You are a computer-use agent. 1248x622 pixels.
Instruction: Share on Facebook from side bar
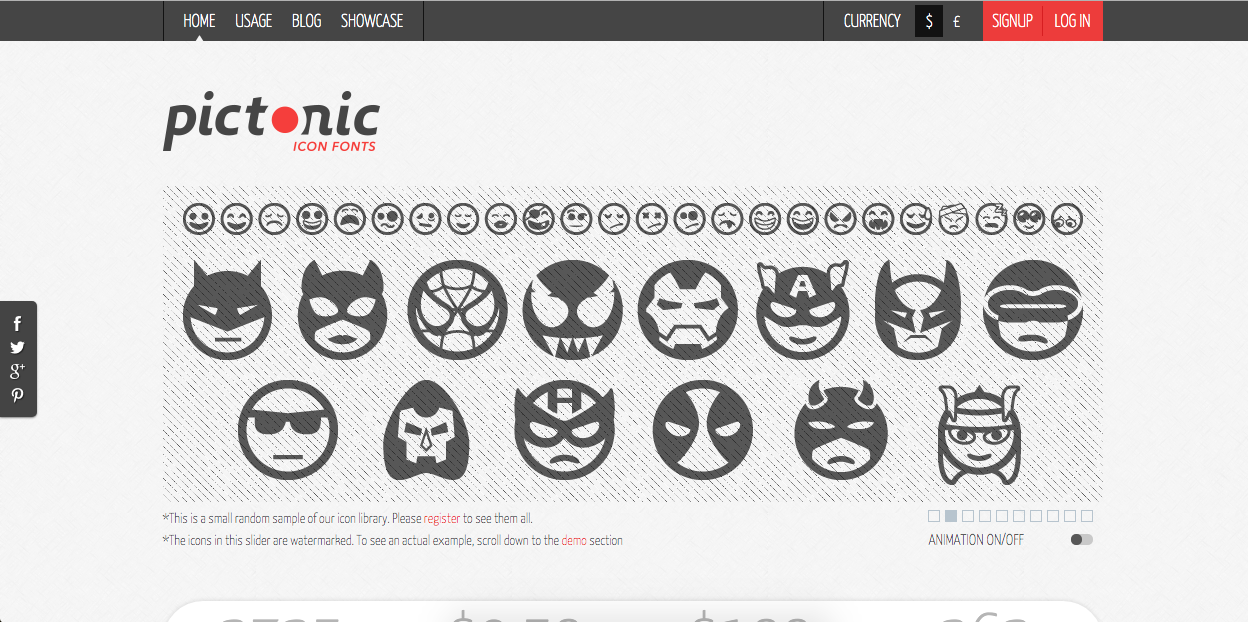coord(17,324)
